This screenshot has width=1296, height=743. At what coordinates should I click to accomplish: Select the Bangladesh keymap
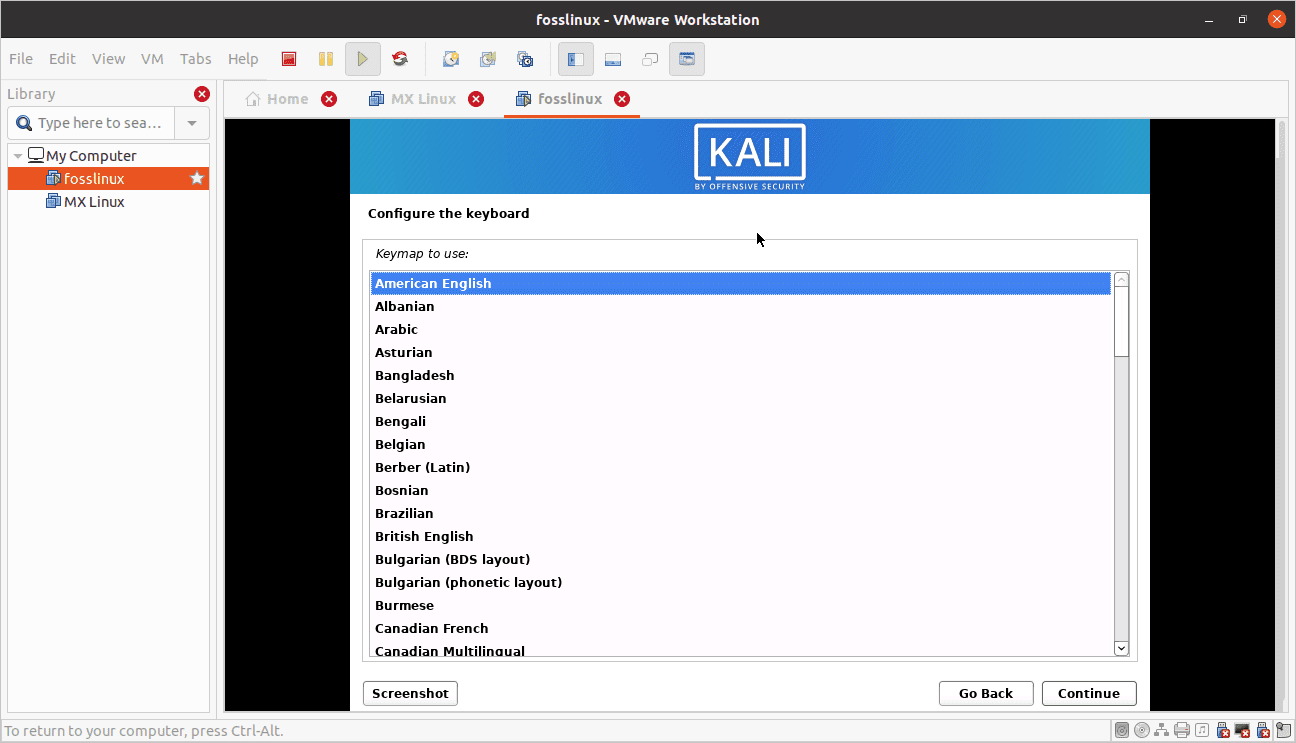[x=741, y=375]
